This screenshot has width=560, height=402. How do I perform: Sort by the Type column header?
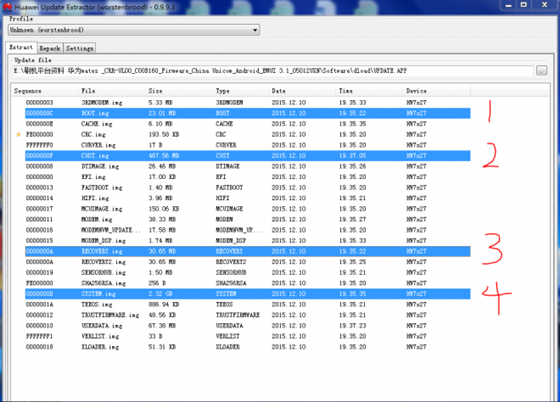click(x=240, y=91)
